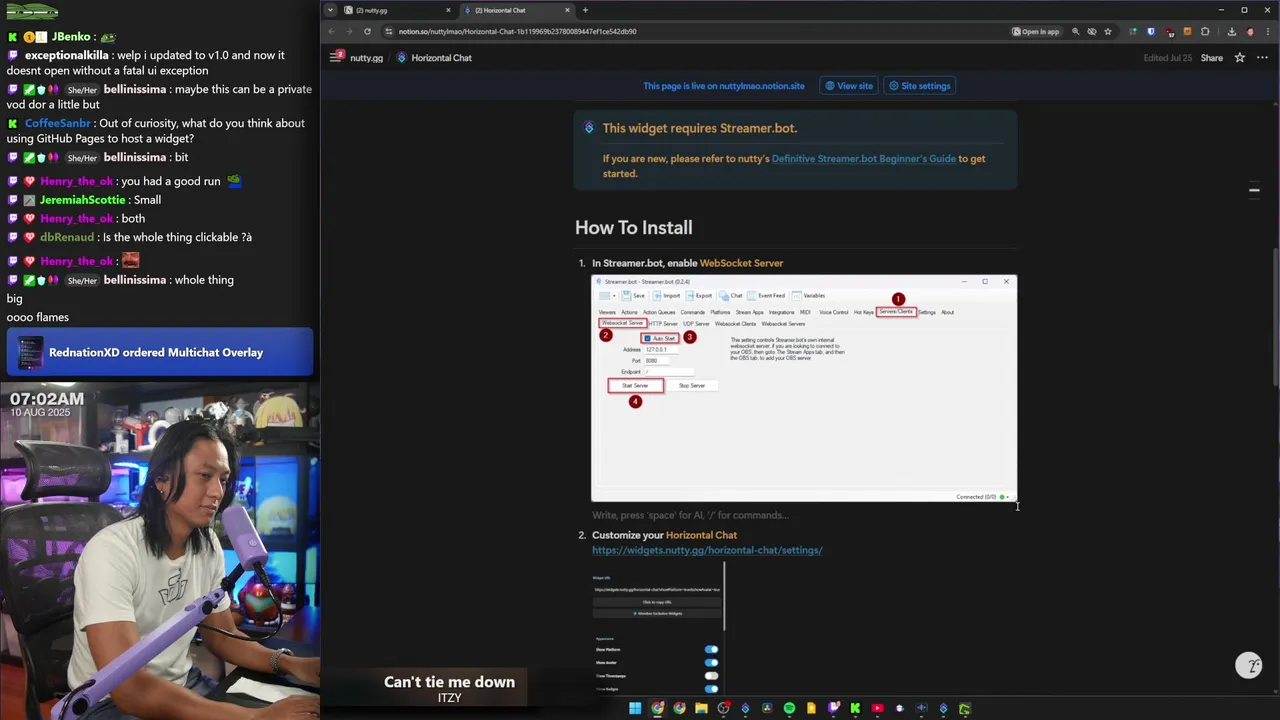Open the widgets.nutty.gg horizontal-chat settings link
The width and height of the screenshot is (1280, 720).
point(707,550)
